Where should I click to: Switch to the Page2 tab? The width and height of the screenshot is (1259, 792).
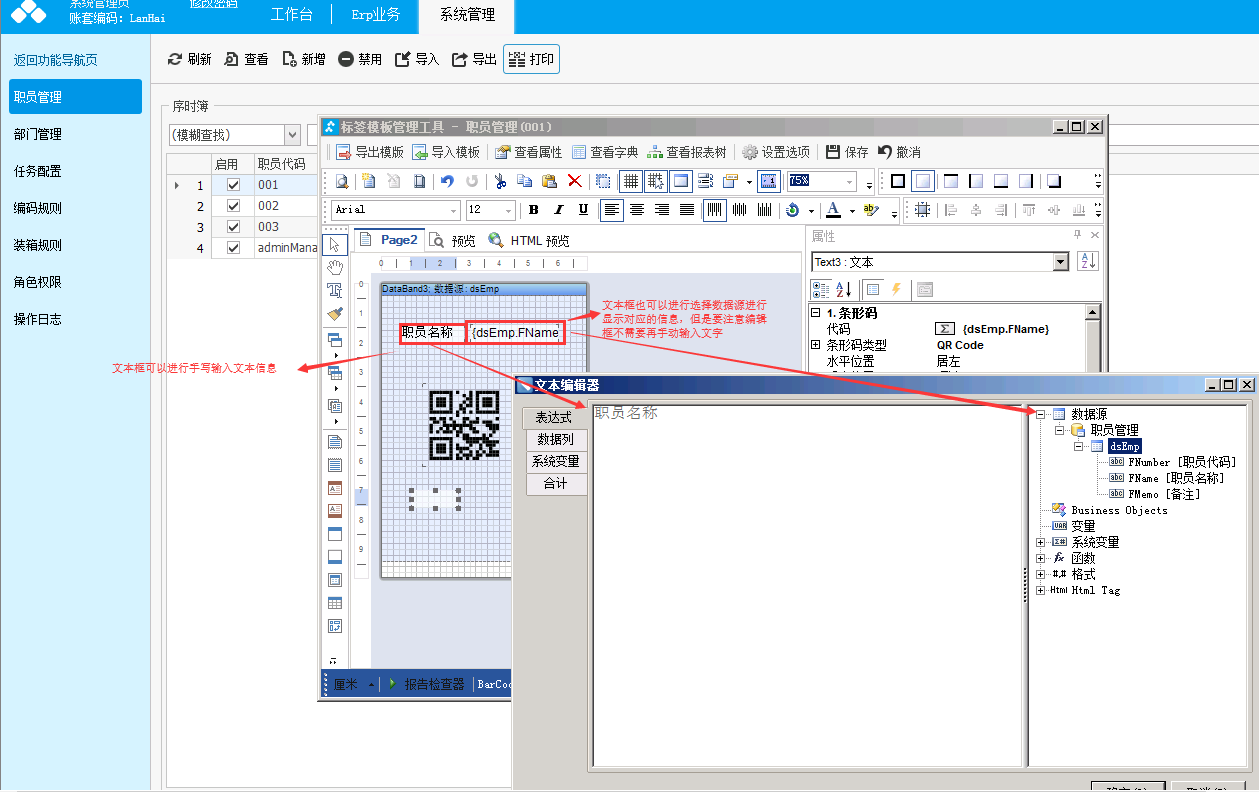pos(388,240)
